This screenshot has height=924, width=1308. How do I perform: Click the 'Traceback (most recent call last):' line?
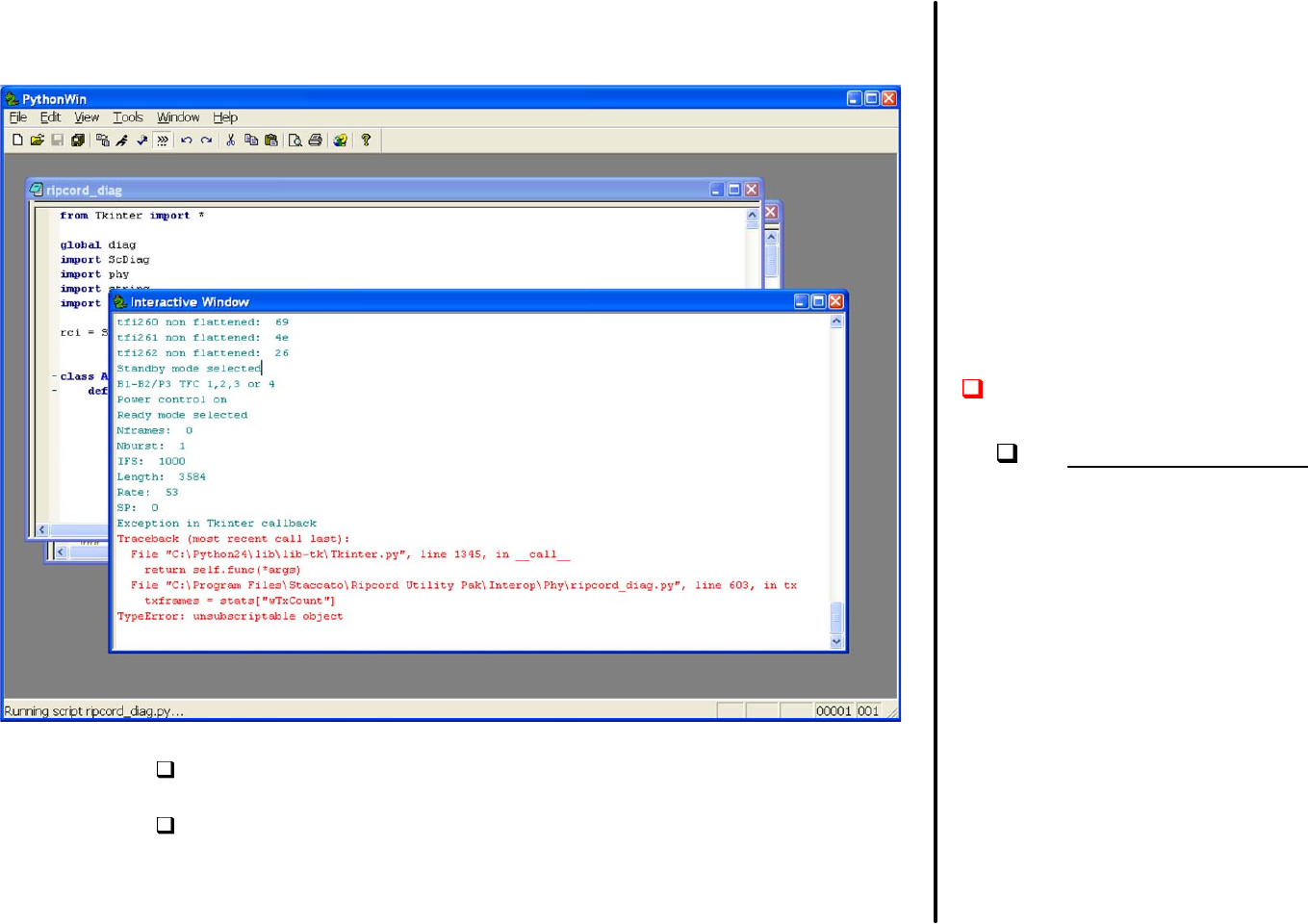click(234, 539)
